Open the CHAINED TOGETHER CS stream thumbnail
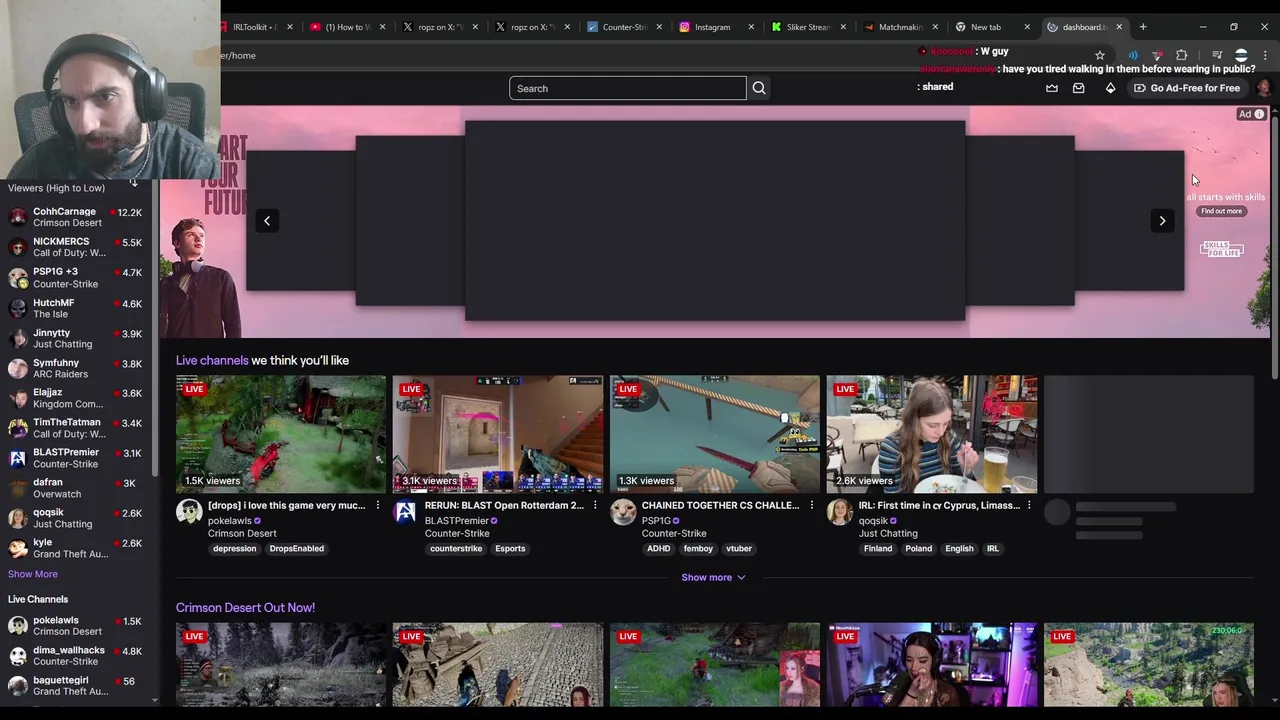Viewport: 1280px width, 720px height. click(x=715, y=435)
